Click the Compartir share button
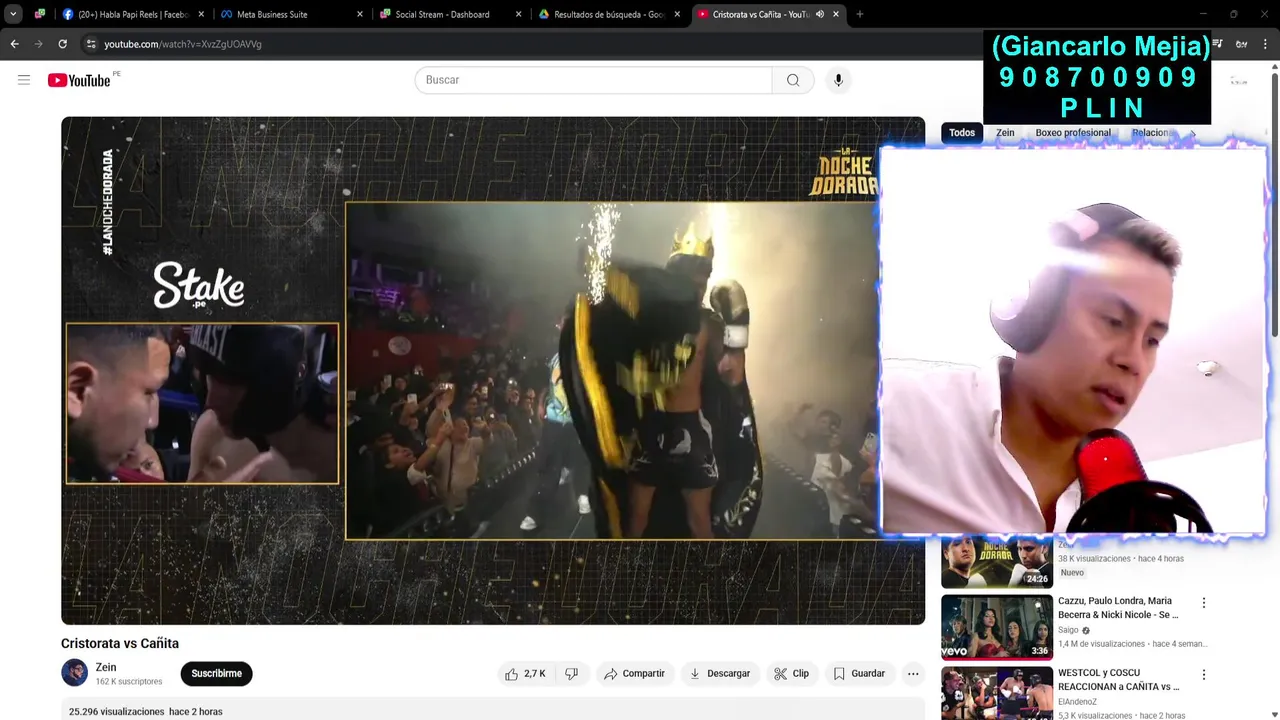The image size is (1280, 720). [x=634, y=674]
